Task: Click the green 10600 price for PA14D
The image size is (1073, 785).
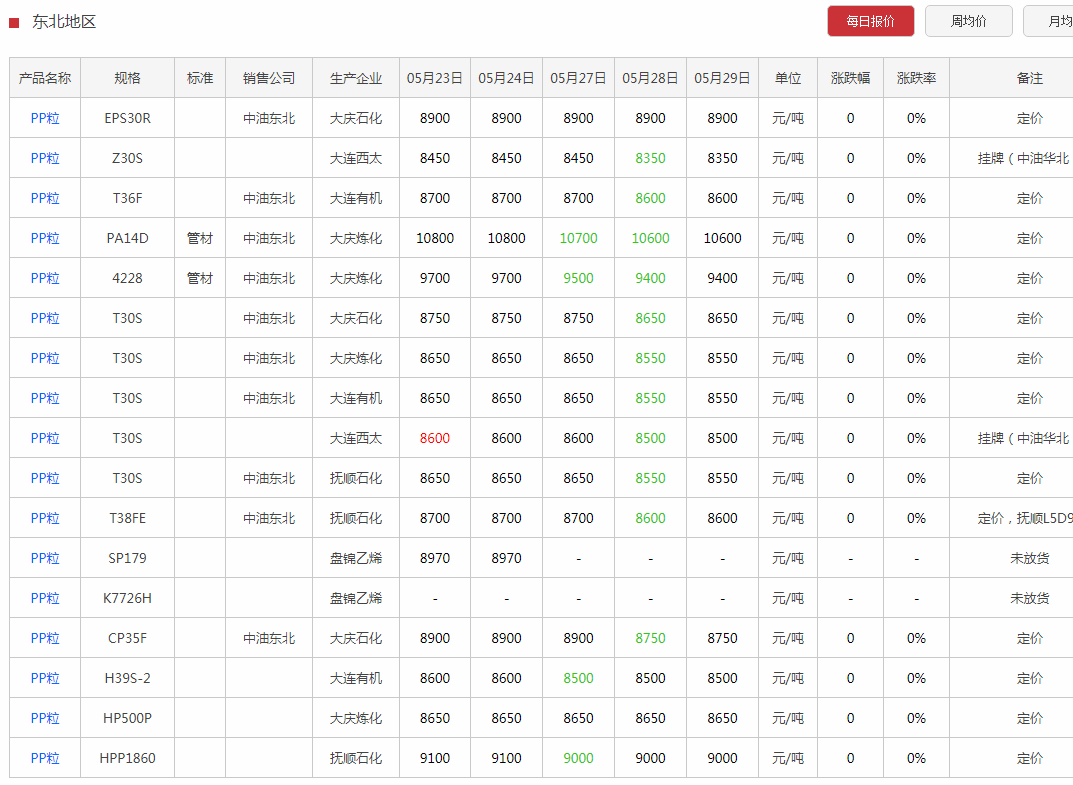Action: pos(650,238)
